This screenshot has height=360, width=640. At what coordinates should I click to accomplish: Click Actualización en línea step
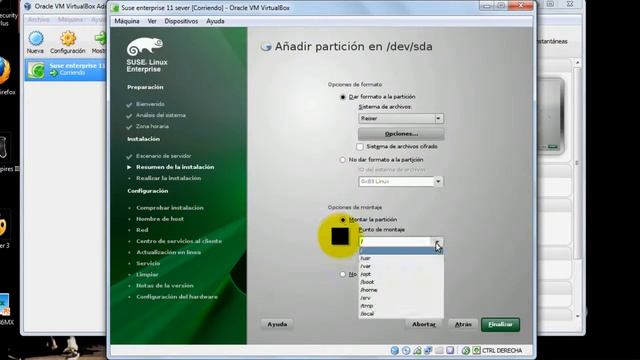point(169,252)
